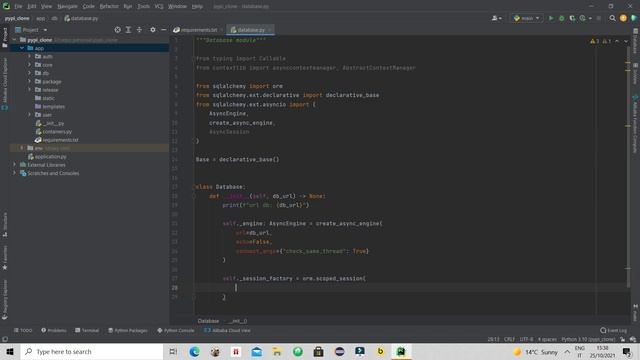
Task: Open the File menu
Action: (18, 6)
